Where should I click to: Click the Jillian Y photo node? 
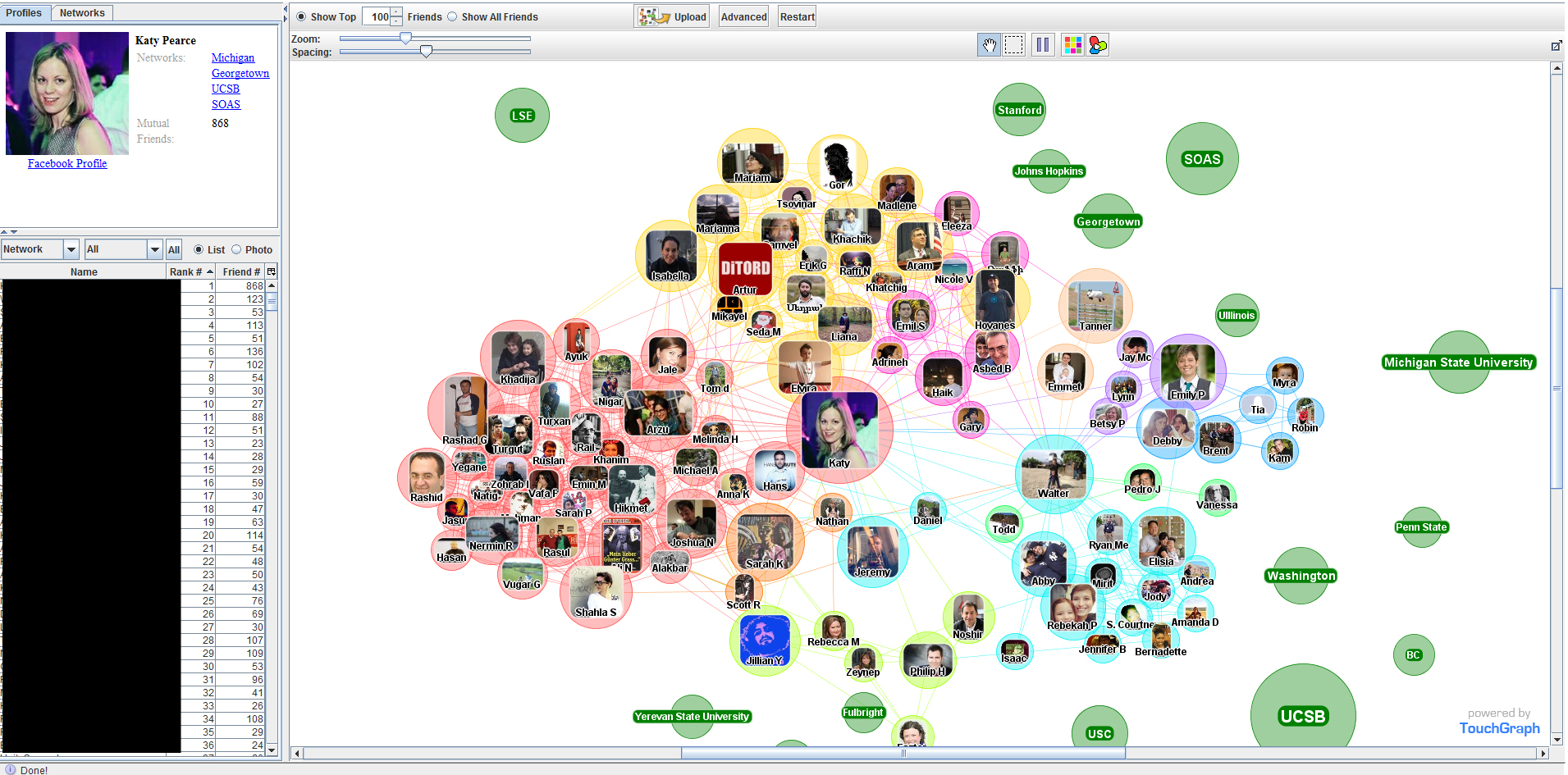tap(765, 641)
